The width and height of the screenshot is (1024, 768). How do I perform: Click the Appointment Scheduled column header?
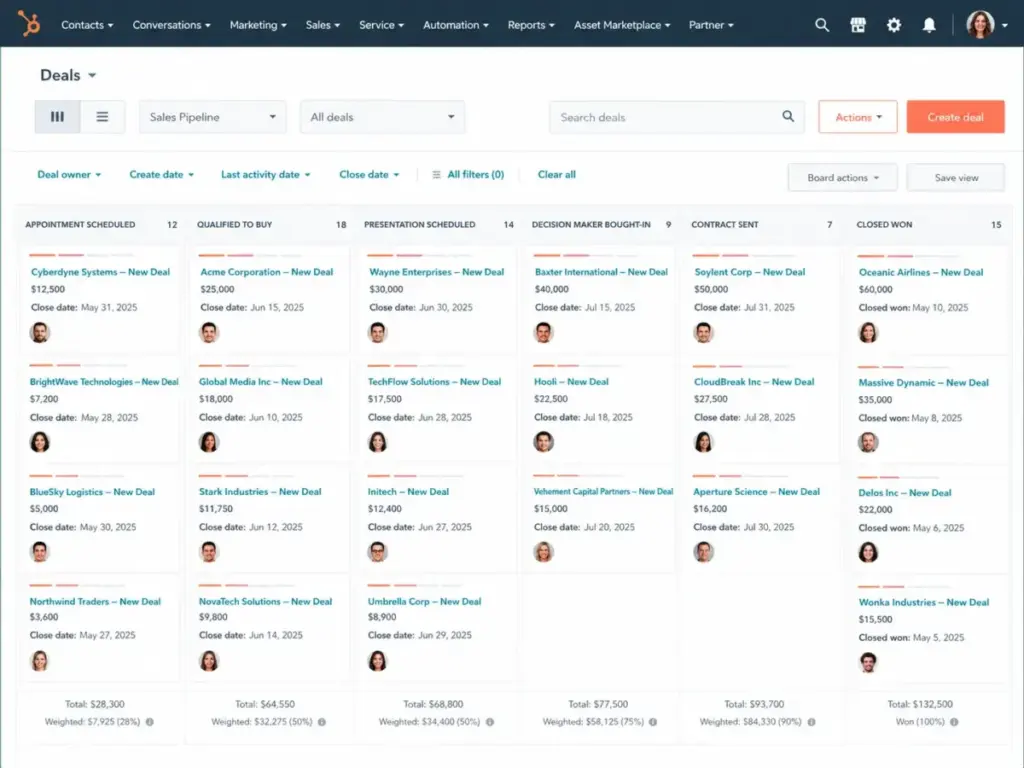point(80,224)
